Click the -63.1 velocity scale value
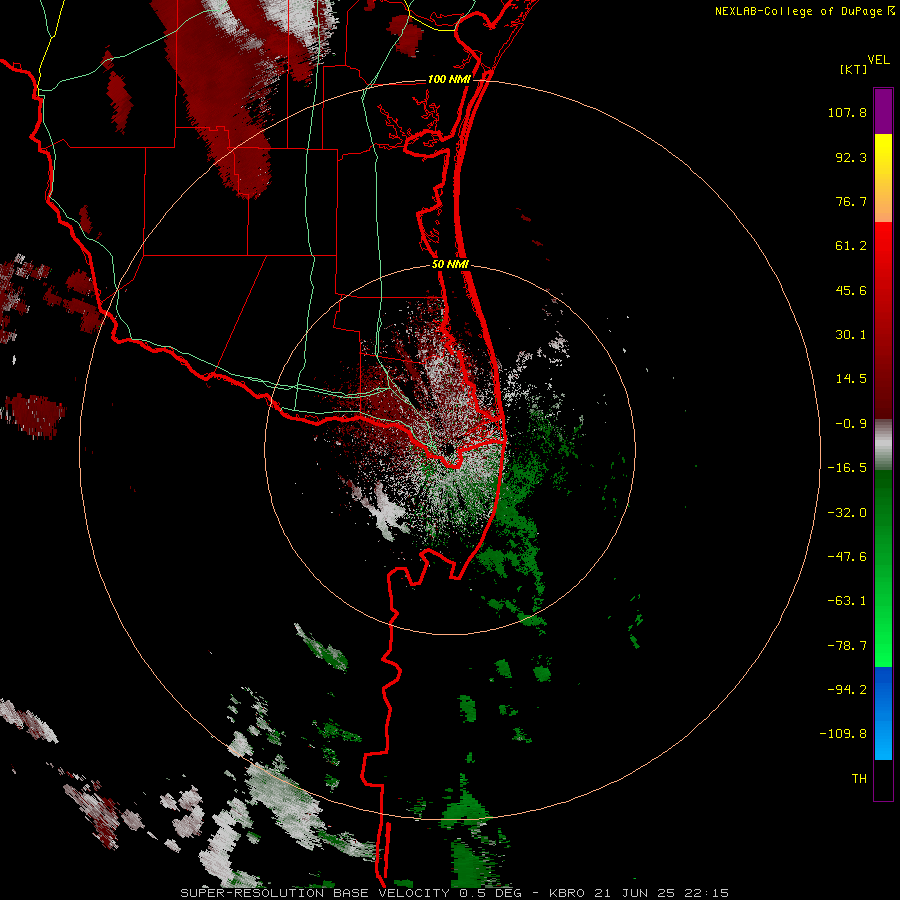Viewport: 900px width, 900px height. pos(847,601)
